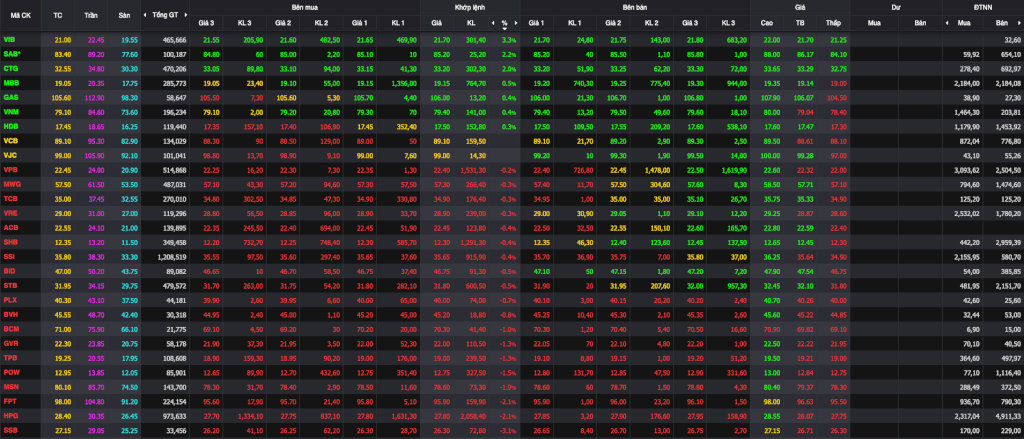Open the SSB stock symbol
The width and height of the screenshot is (1024, 439).
coord(10,430)
